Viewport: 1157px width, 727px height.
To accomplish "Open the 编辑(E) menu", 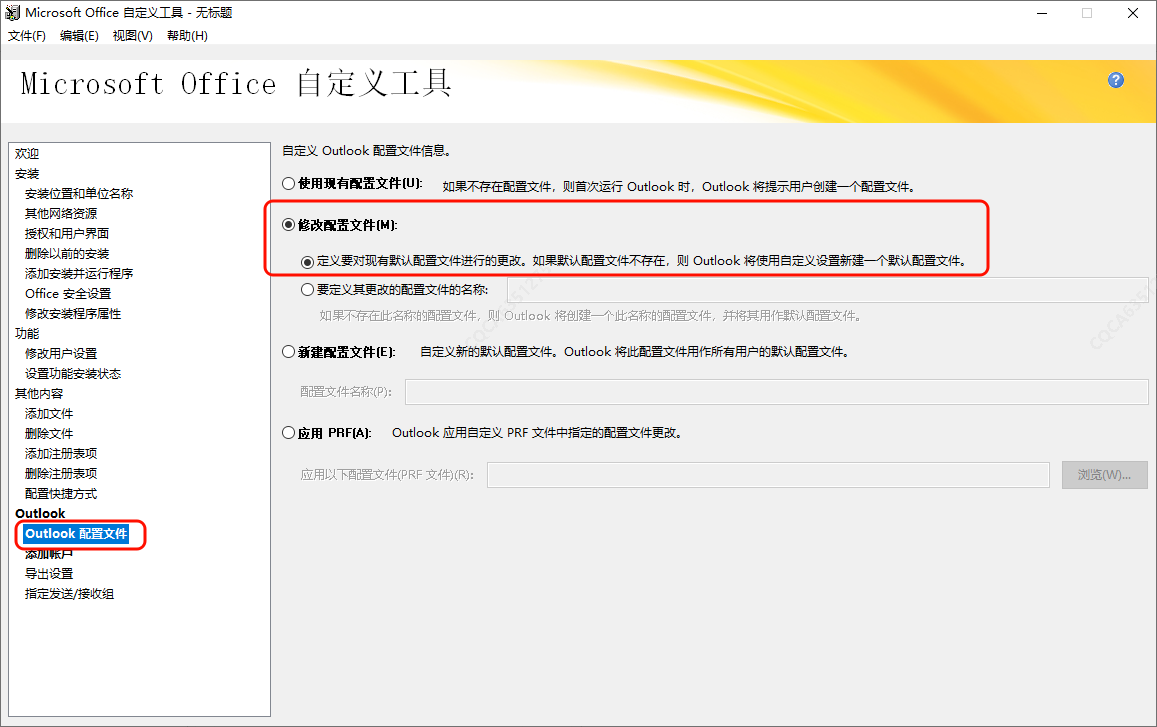I will [x=79, y=36].
